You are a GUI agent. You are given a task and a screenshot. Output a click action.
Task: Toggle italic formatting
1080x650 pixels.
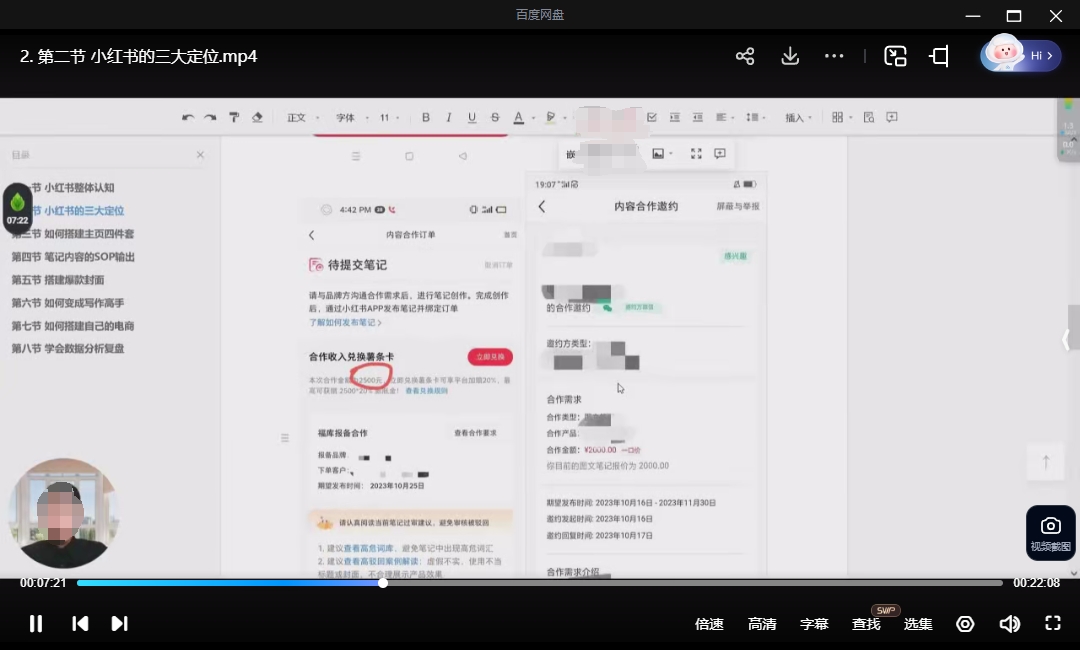448,118
